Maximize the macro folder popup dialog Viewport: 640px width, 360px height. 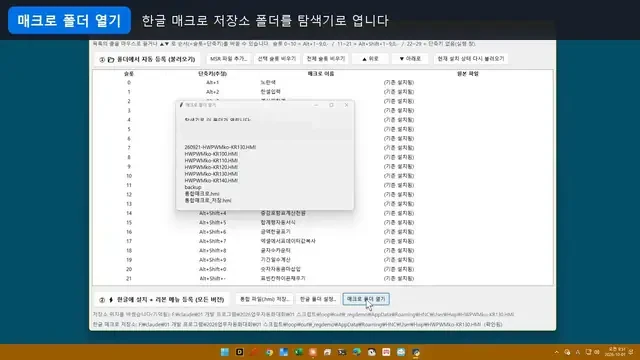click(x=331, y=105)
